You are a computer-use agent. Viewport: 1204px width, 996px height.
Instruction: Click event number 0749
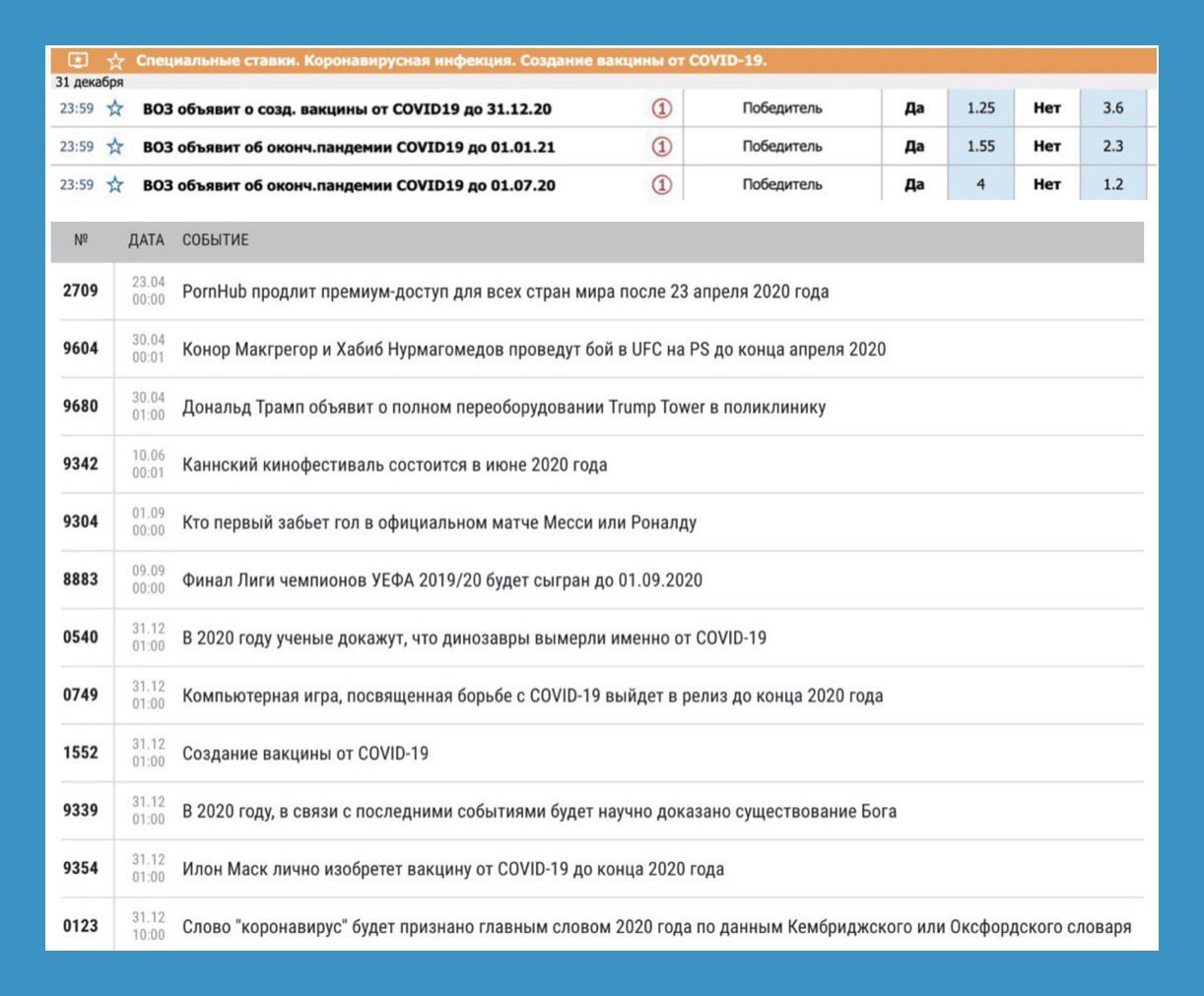tap(81, 695)
